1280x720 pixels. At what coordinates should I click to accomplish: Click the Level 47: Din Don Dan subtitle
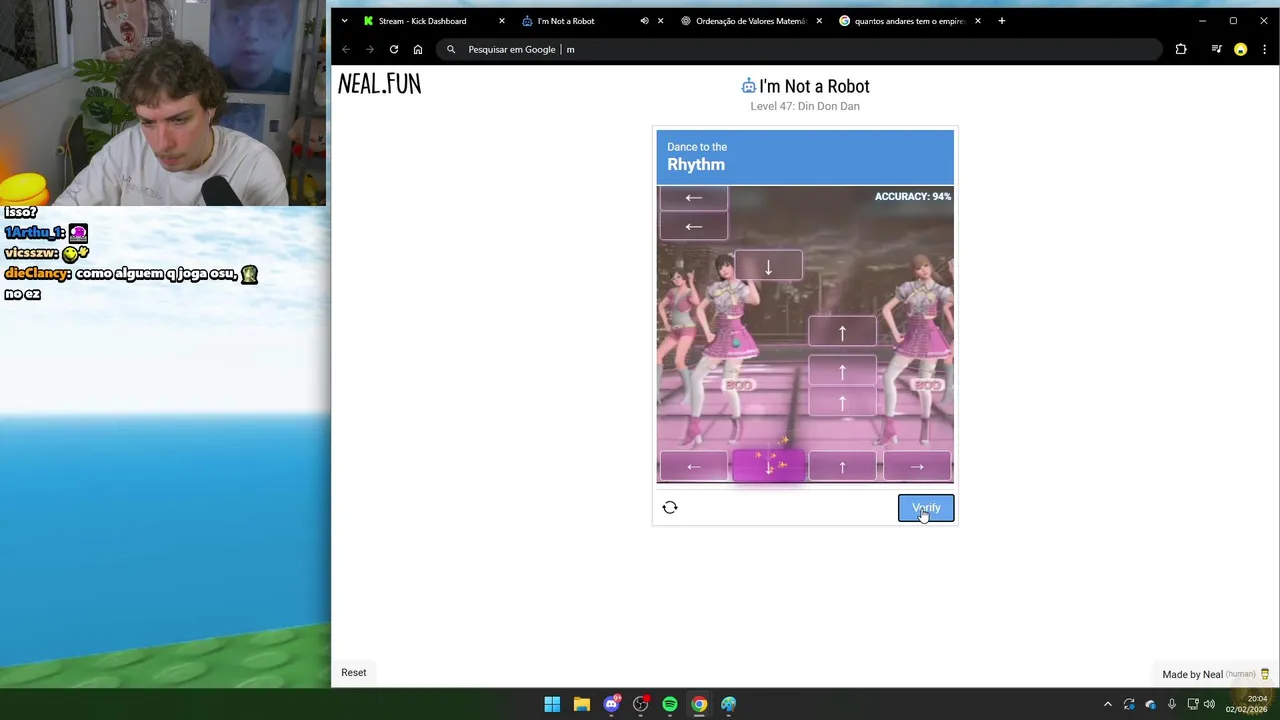805,106
